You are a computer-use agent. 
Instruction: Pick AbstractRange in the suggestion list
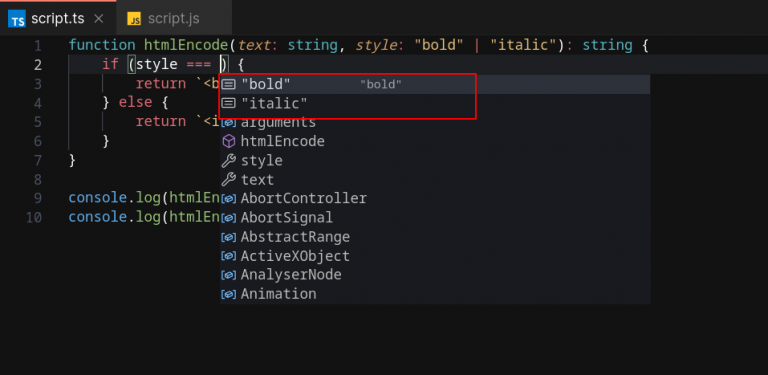click(435, 237)
